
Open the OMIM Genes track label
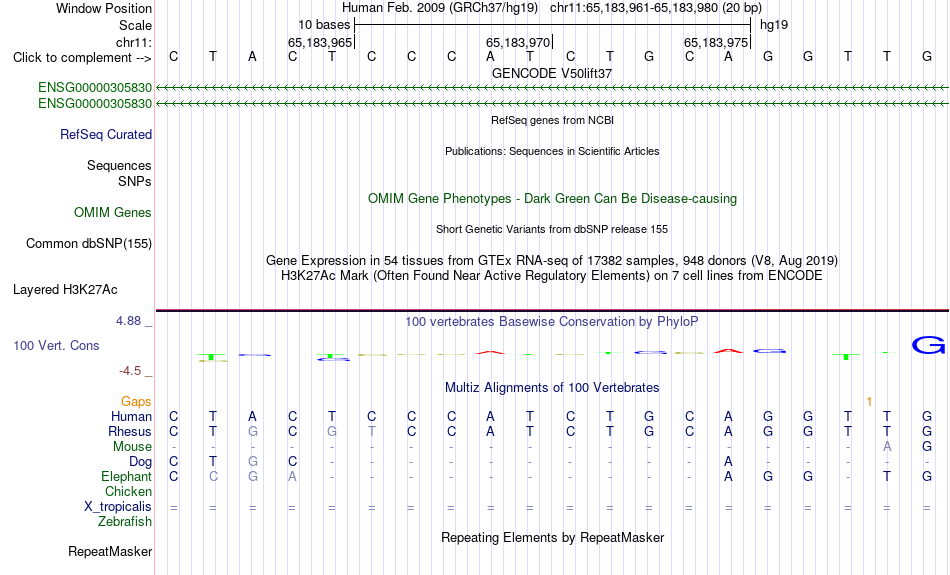[x=113, y=213]
